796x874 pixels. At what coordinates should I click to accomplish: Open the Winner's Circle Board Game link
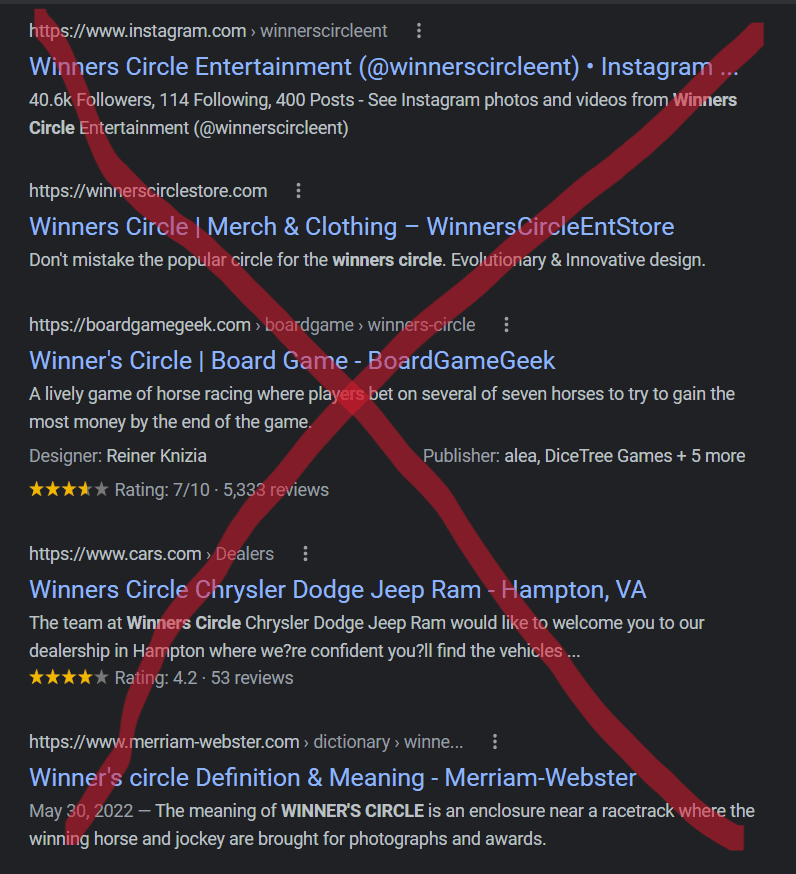292,360
